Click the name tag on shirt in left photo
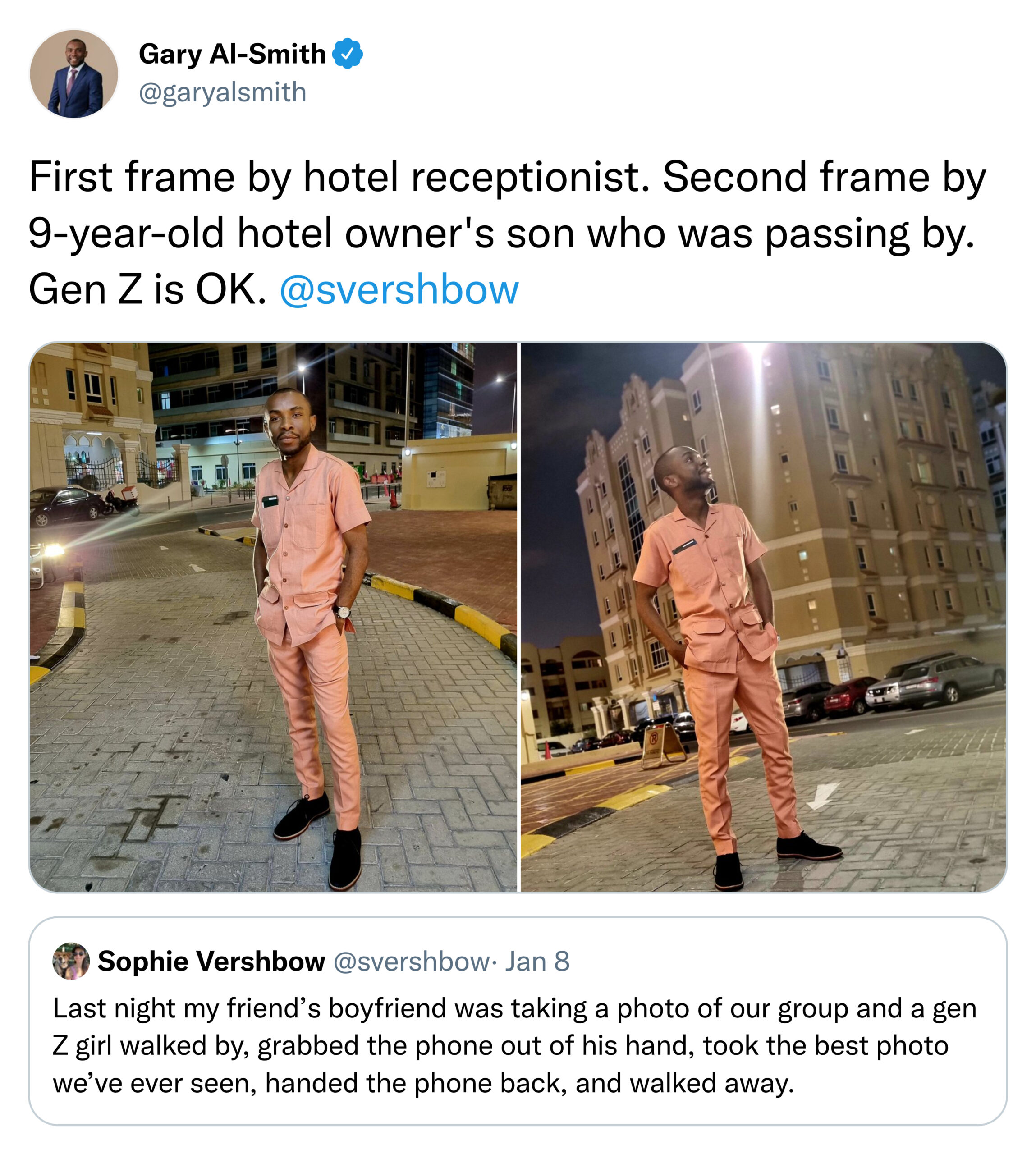1036x1154 pixels. click(270, 501)
